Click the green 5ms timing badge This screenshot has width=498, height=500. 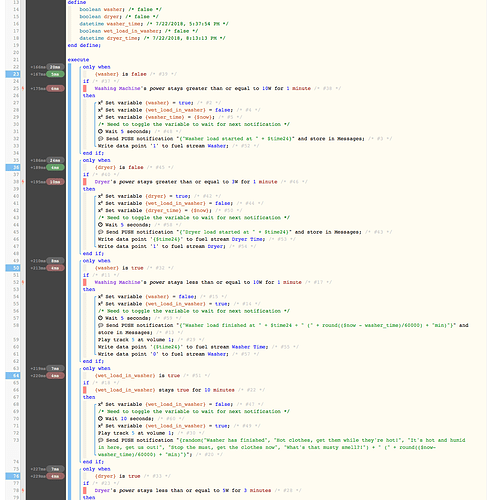55,74
